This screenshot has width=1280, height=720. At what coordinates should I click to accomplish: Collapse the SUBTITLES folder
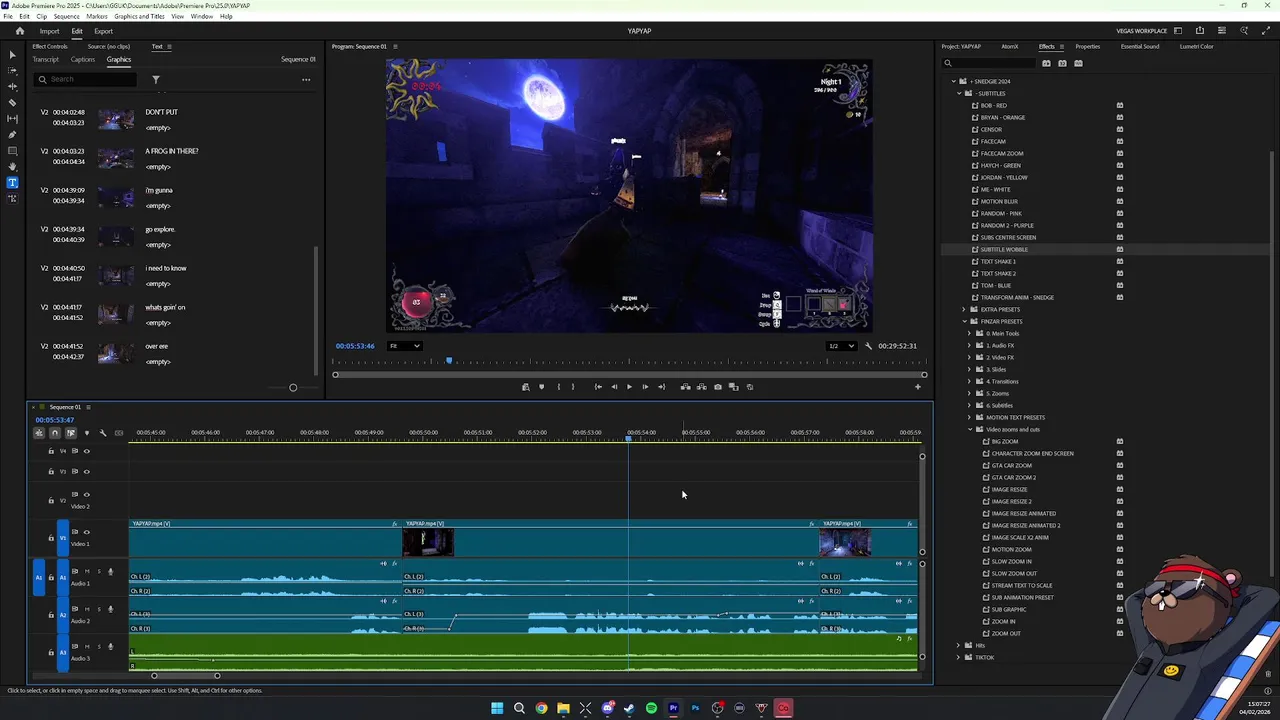point(959,93)
